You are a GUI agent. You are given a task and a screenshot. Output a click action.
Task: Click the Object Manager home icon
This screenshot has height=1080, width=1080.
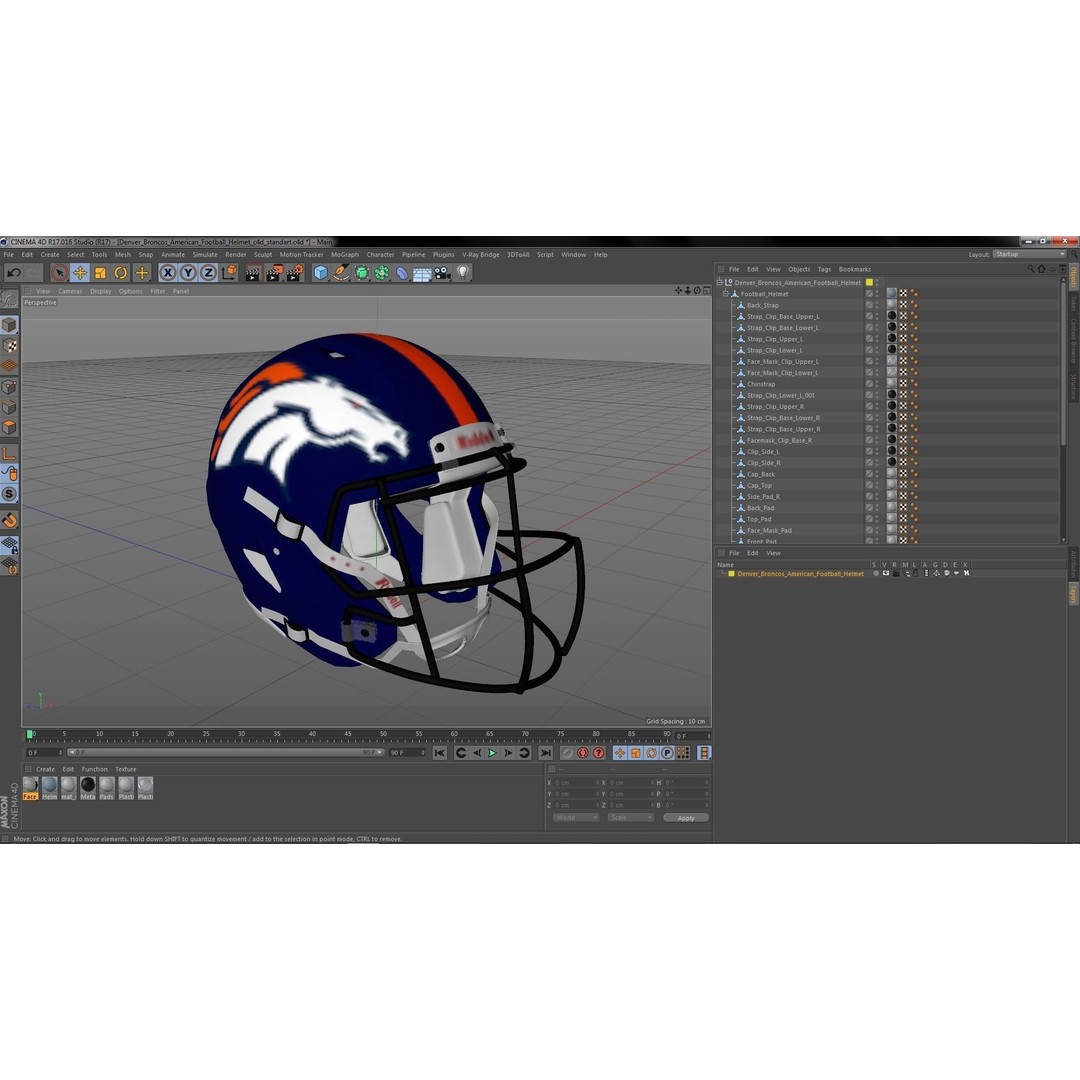click(x=1041, y=269)
